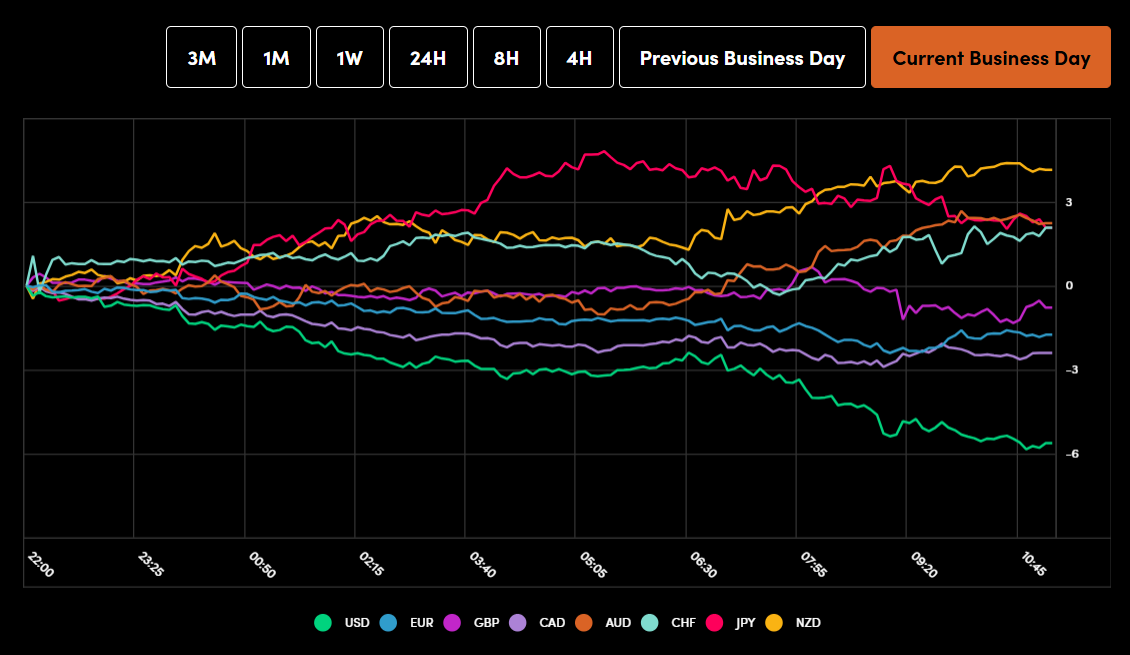This screenshot has height=655, width=1130.
Task: Click the 05:05 time axis label
Action: pyautogui.click(x=593, y=564)
